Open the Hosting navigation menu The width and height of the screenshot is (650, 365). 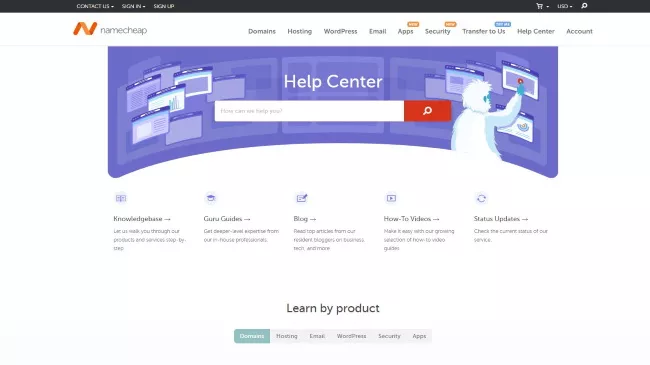[x=299, y=31]
